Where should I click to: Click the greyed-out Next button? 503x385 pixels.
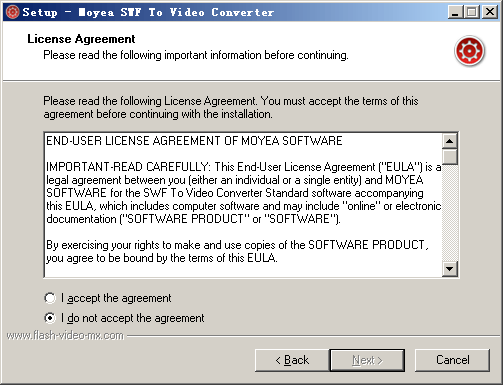tap(367, 360)
